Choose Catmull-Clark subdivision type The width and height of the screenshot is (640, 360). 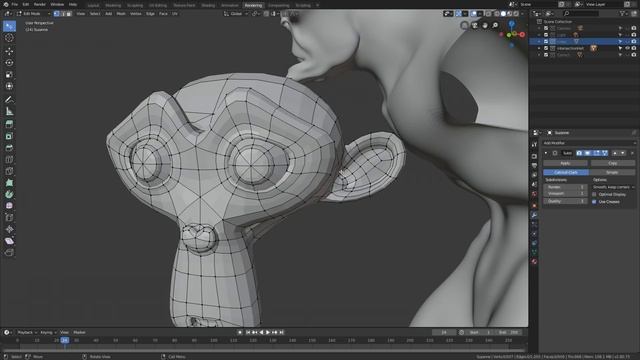(566, 172)
